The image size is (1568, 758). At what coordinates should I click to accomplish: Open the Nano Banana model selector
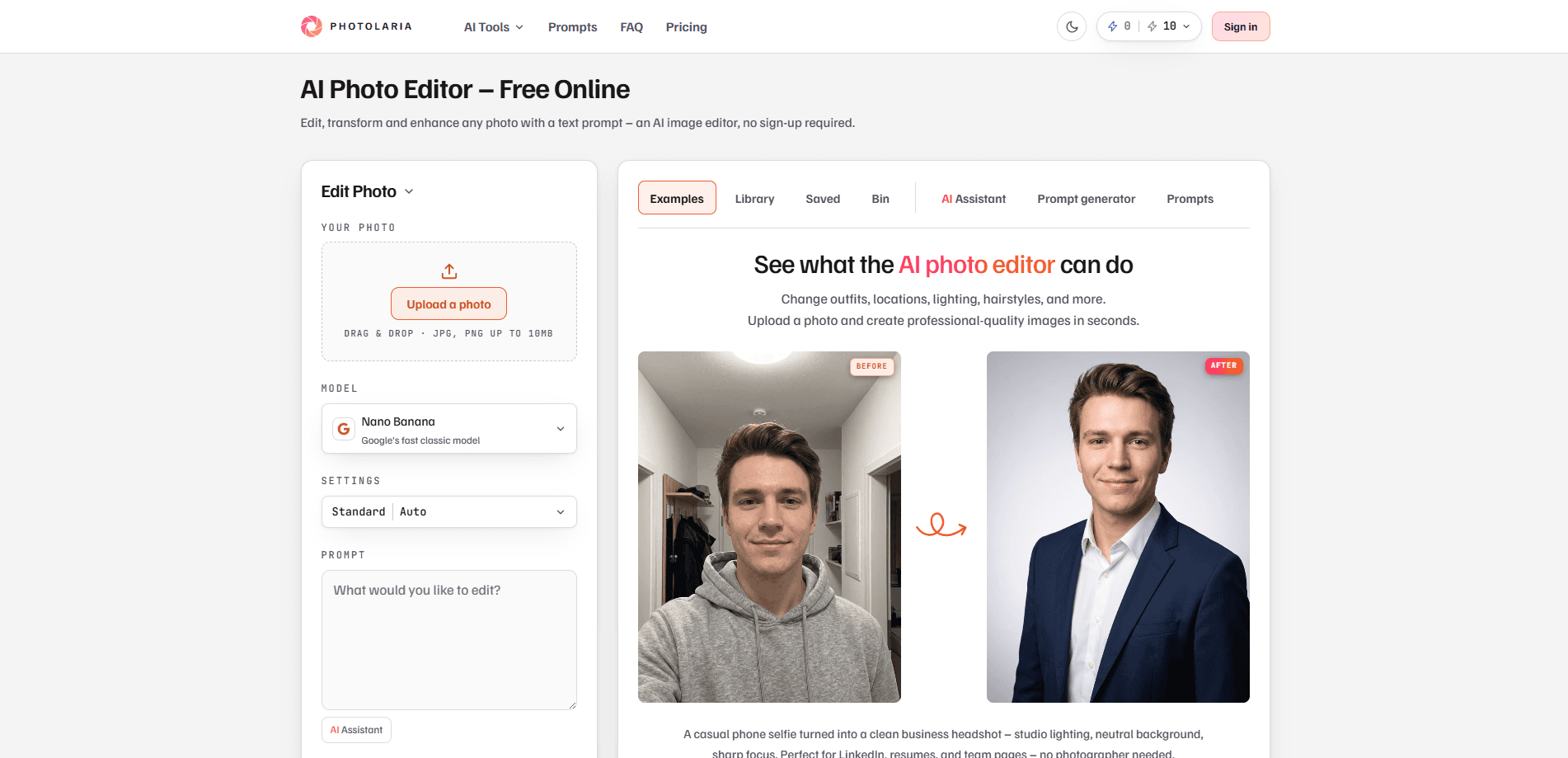click(449, 429)
